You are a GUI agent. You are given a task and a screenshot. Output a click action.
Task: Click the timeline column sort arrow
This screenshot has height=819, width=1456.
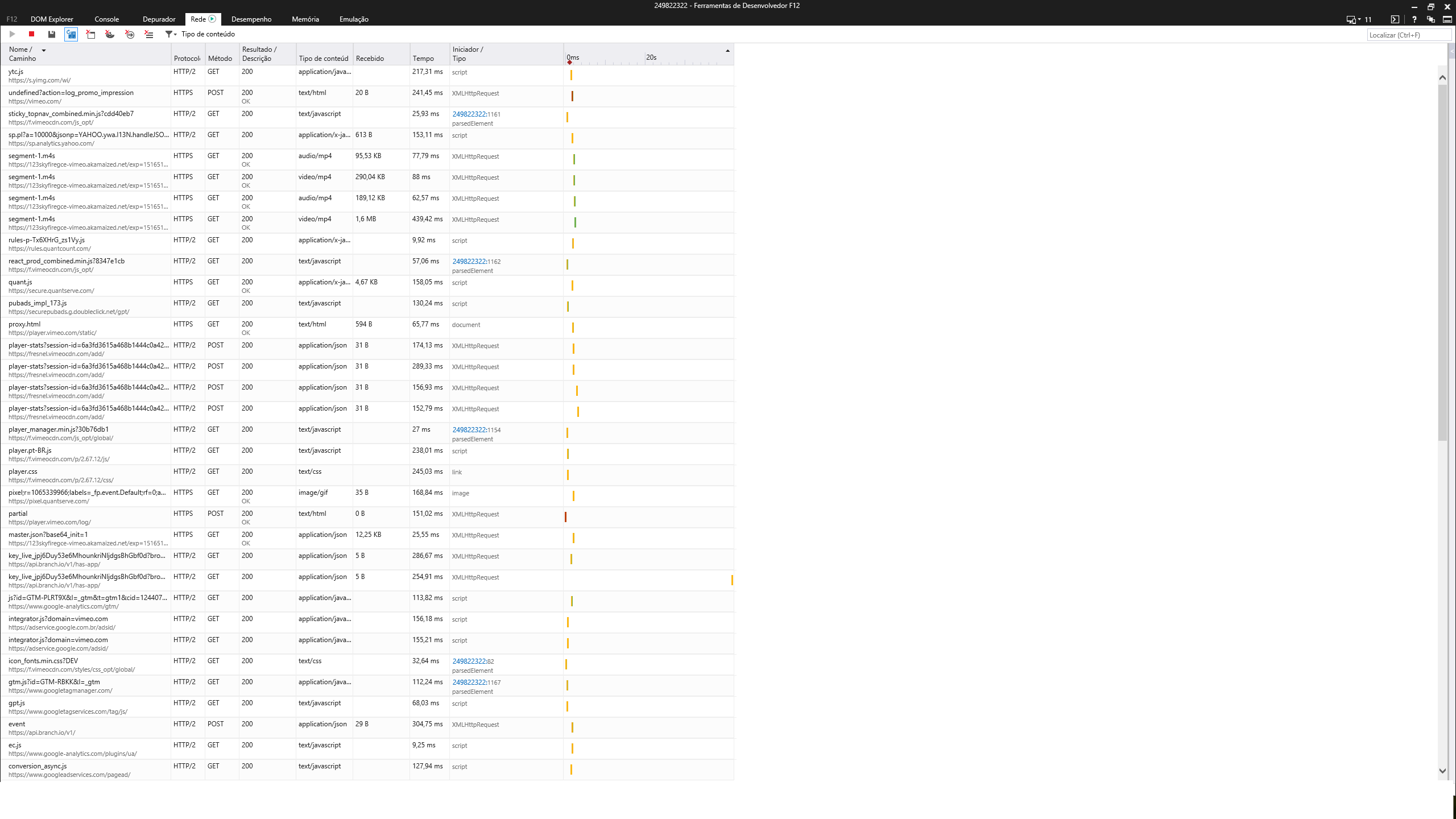pyautogui.click(x=727, y=51)
